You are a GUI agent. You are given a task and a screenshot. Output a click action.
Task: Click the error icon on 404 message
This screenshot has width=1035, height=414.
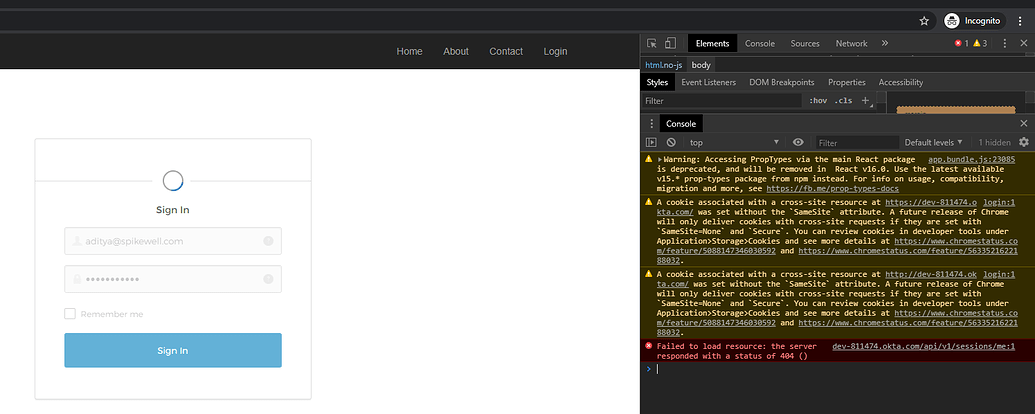[648, 346]
